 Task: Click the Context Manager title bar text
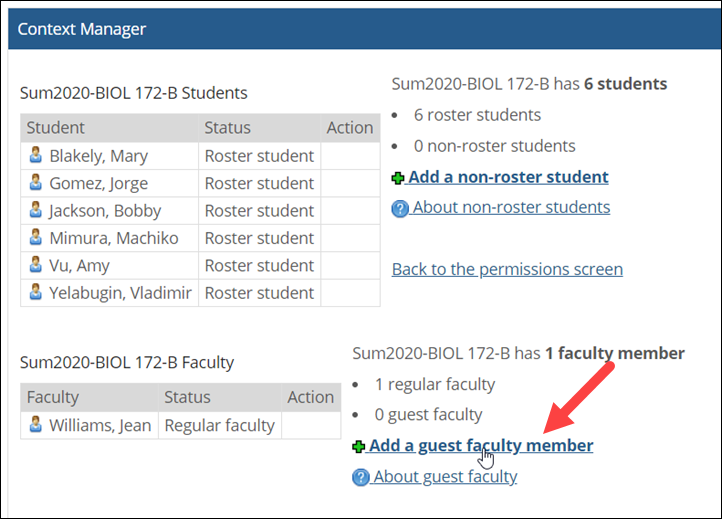(x=82, y=29)
